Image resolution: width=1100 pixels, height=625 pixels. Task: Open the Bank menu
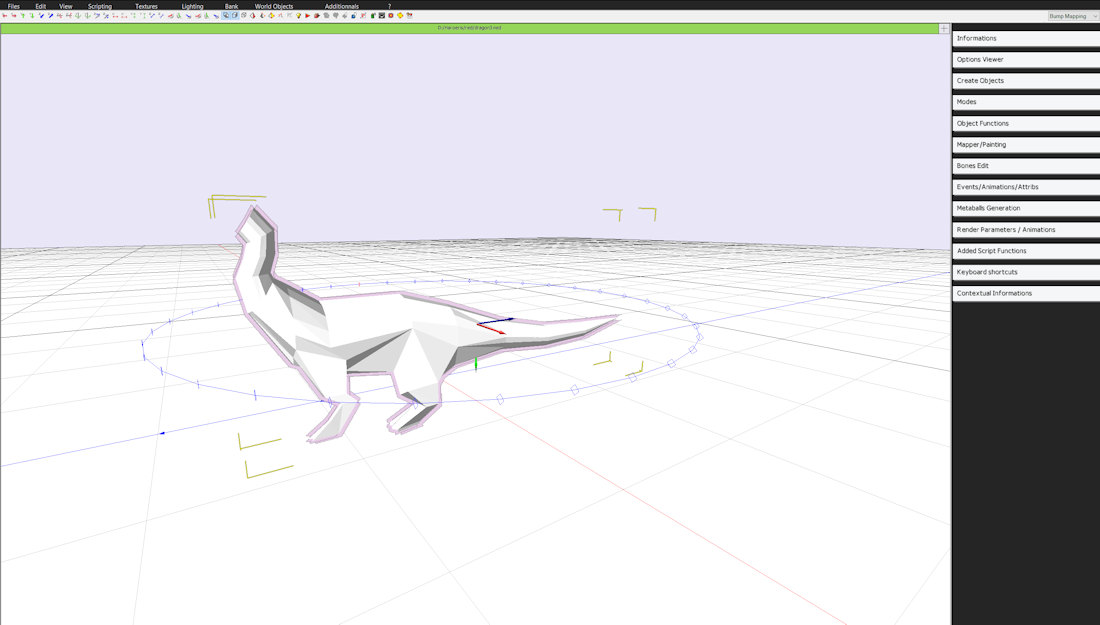[232, 6]
